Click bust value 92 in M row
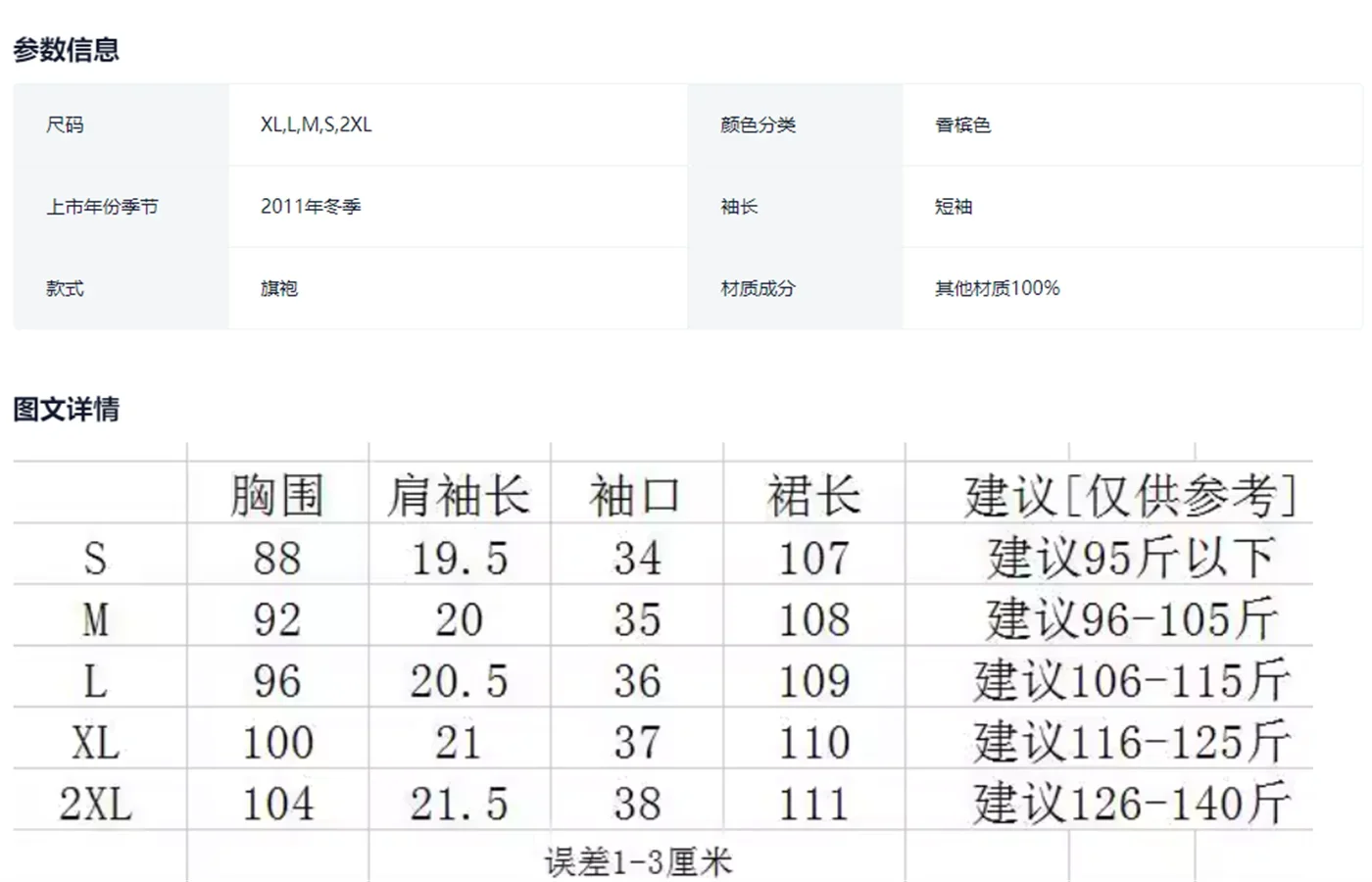Viewport: 1372px width, 882px height. pos(277,619)
